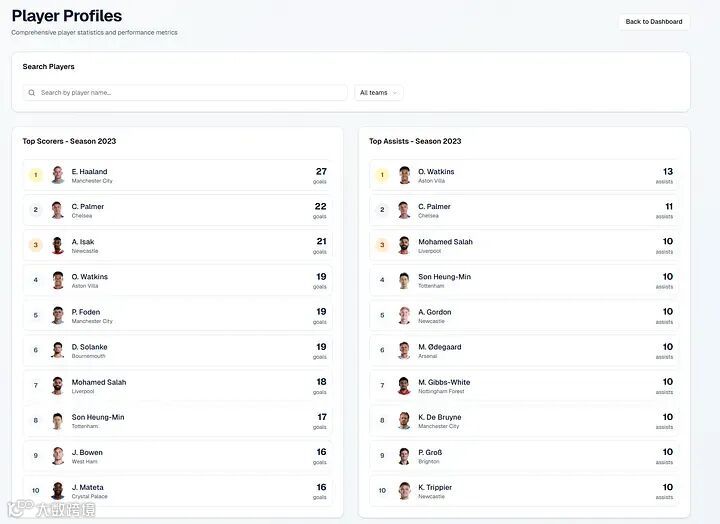Click the rank 1 badge in Top Assists

coord(381,175)
